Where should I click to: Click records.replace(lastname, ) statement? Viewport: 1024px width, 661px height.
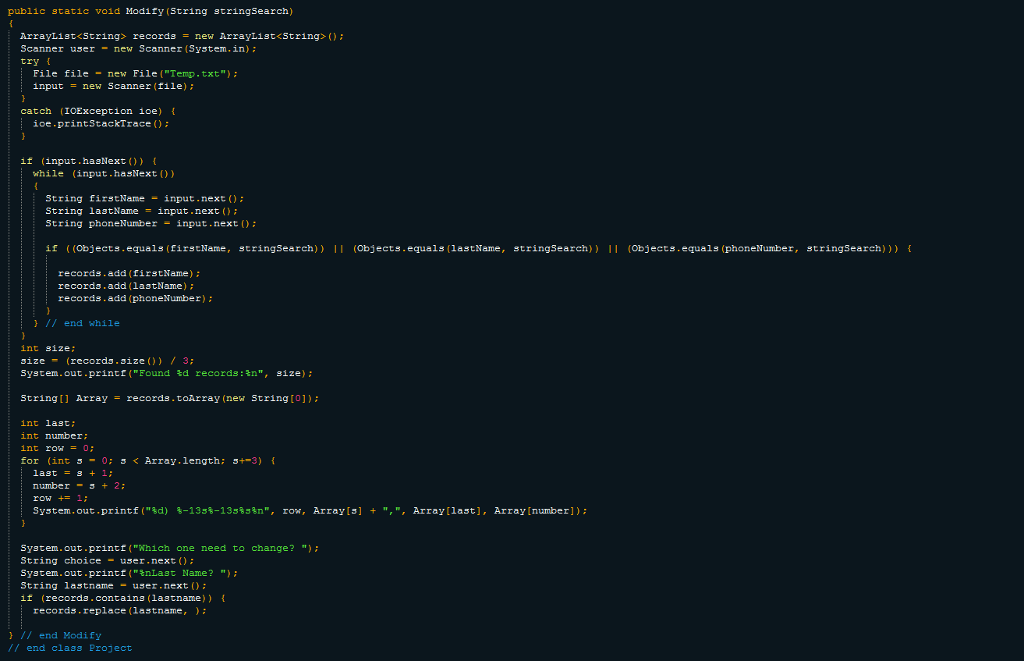pyautogui.click(x=120, y=611)
